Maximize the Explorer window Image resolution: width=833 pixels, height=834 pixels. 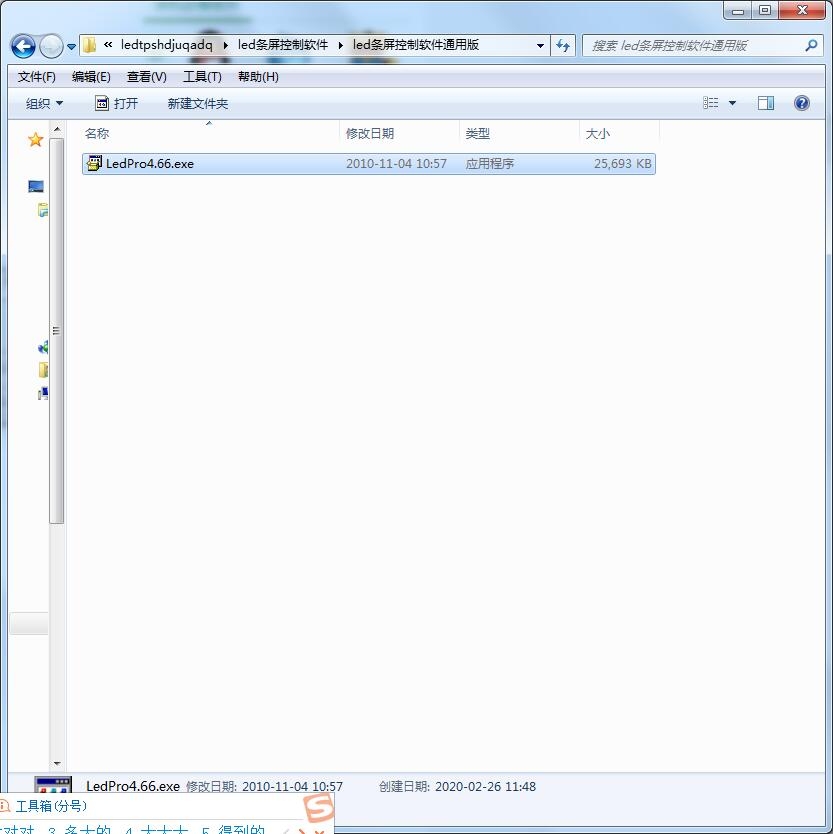[765, 11]
